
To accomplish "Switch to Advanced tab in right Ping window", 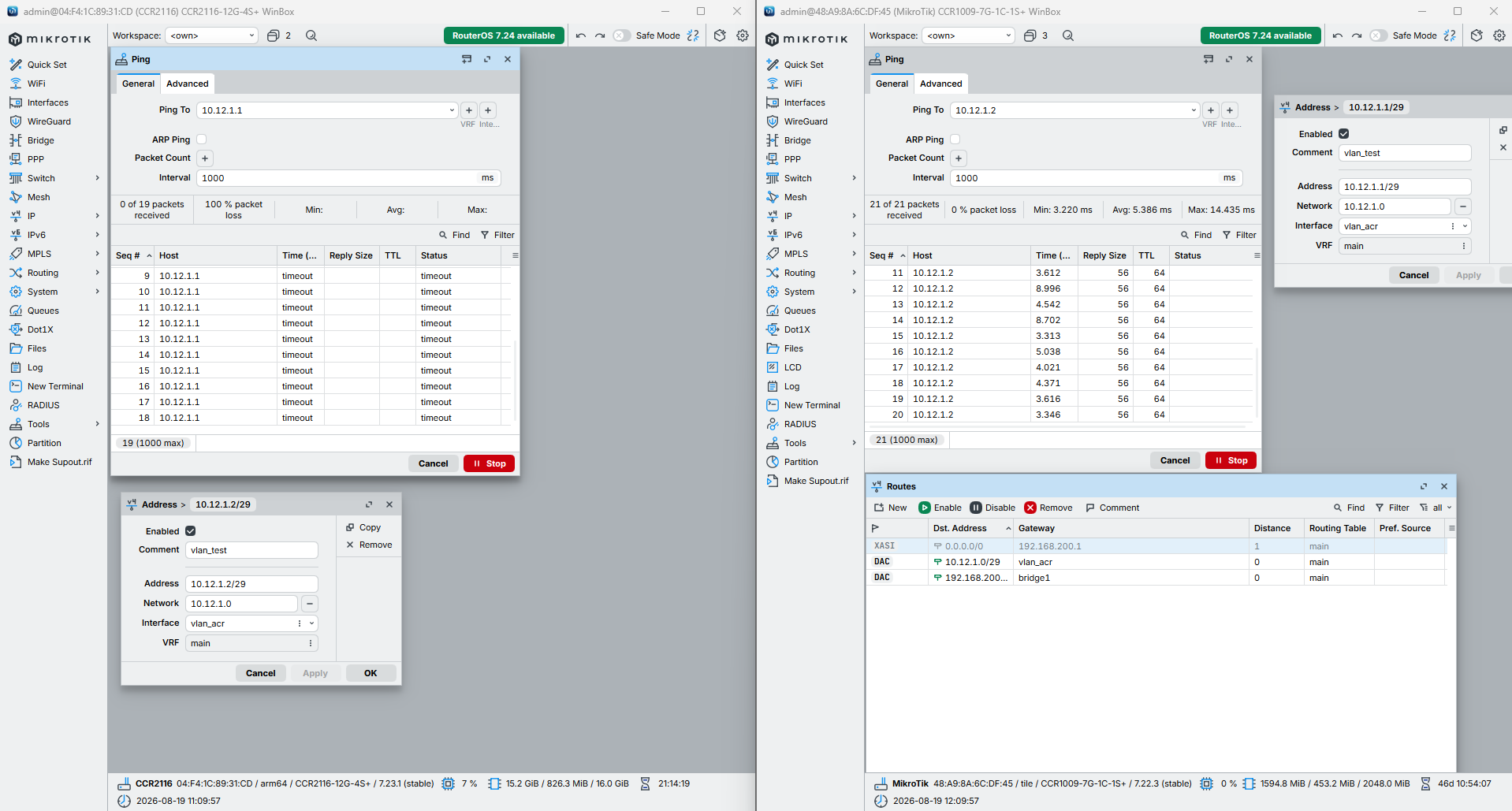I will point(941,84).
